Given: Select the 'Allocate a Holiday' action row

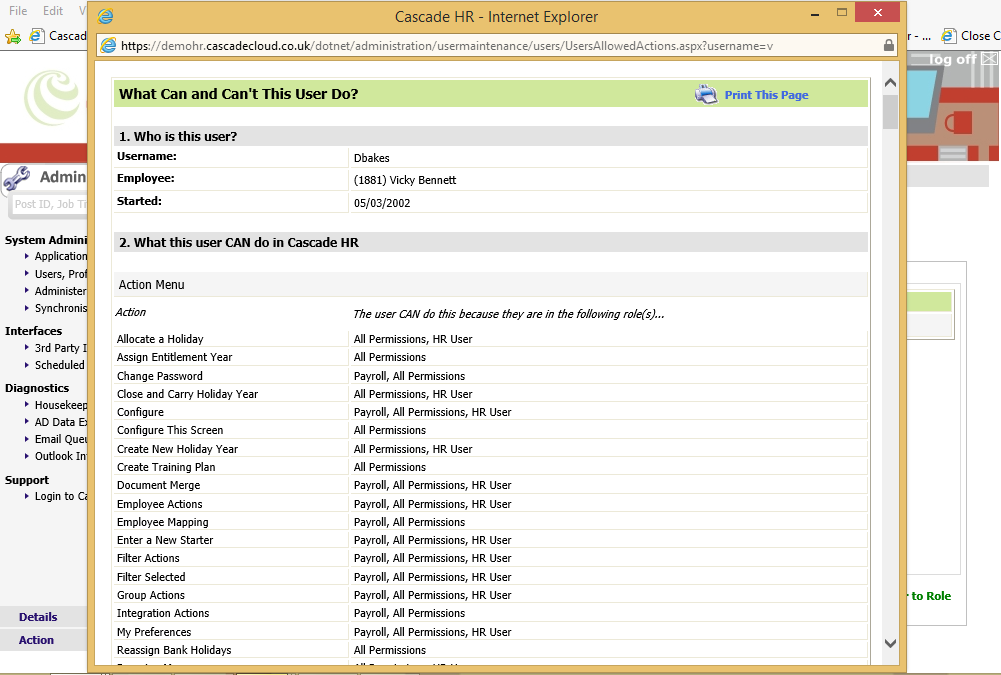Looking at the screenshot, I should [490, 339].
